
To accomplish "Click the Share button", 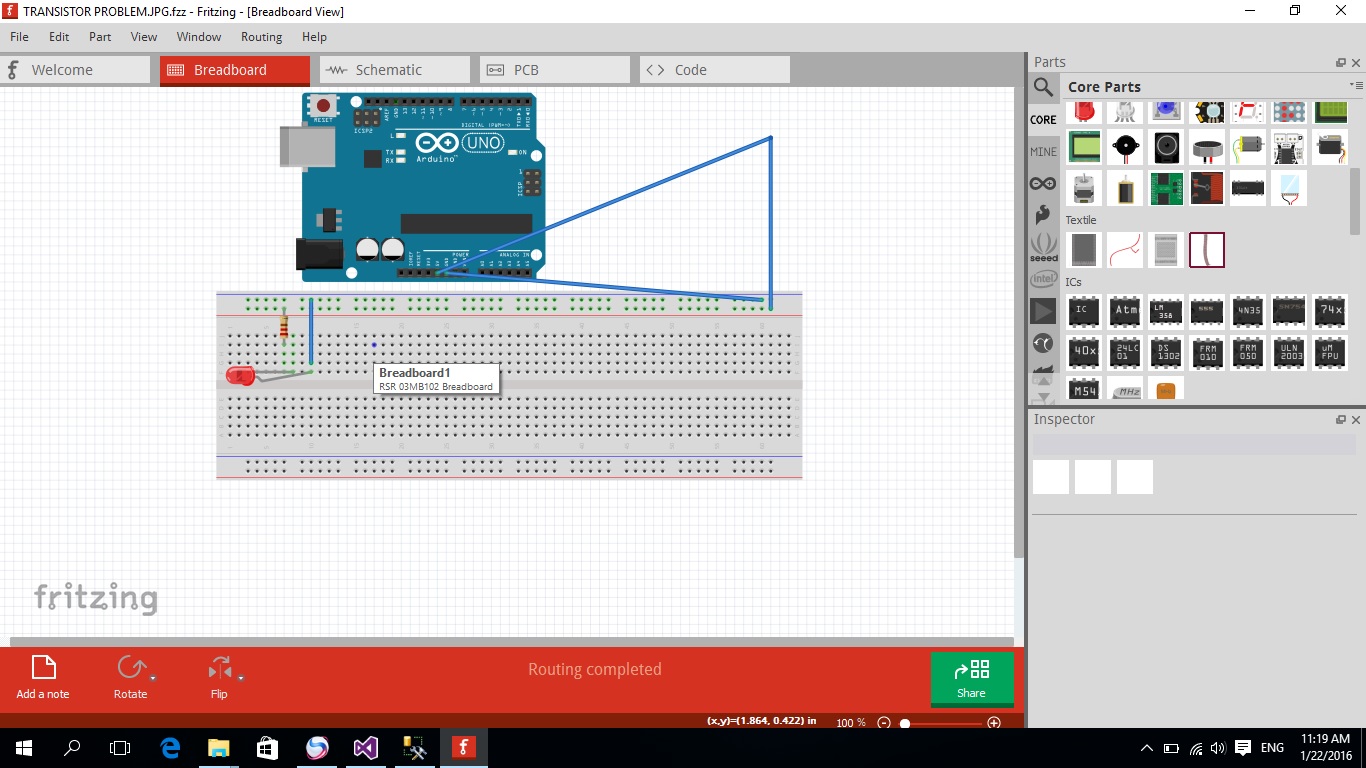I will (971, 679).
